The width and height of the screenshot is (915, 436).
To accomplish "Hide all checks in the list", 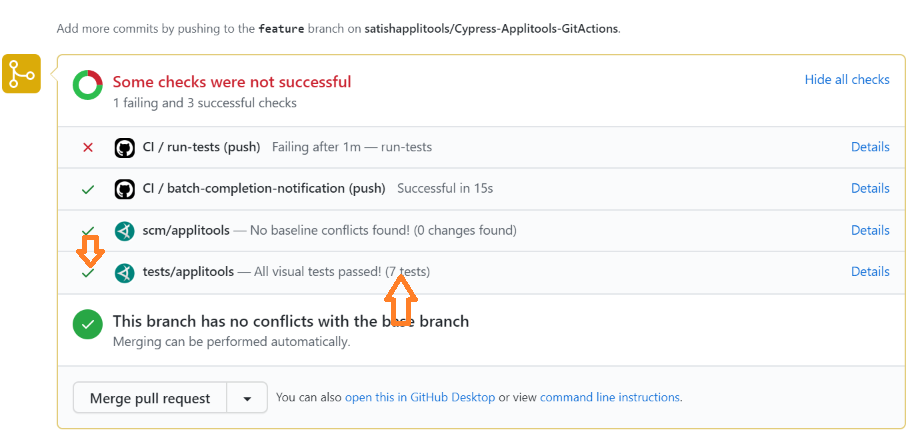I will pos(846,80).
